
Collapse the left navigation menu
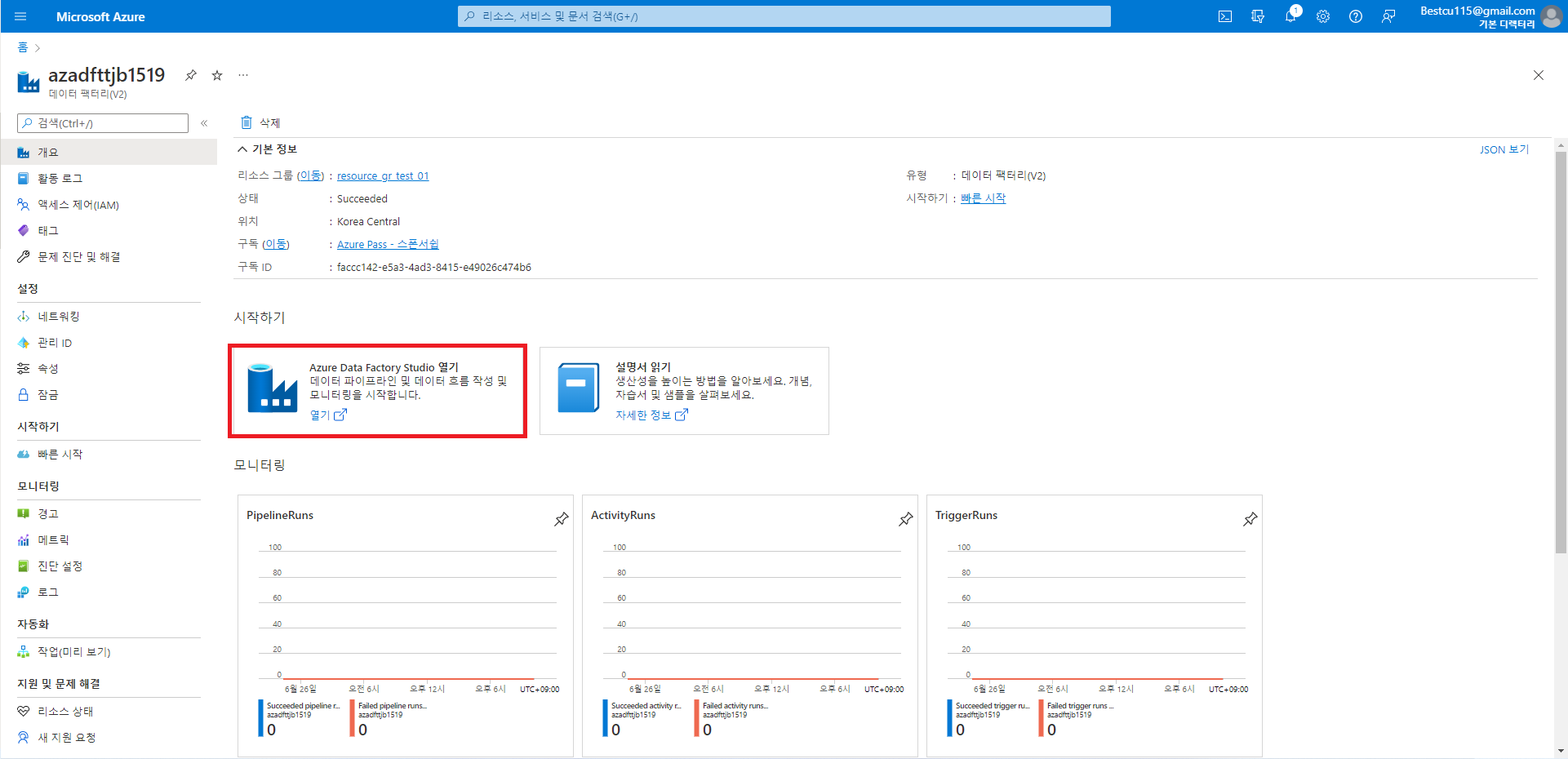pyautogui.click(x=204, y=123)
